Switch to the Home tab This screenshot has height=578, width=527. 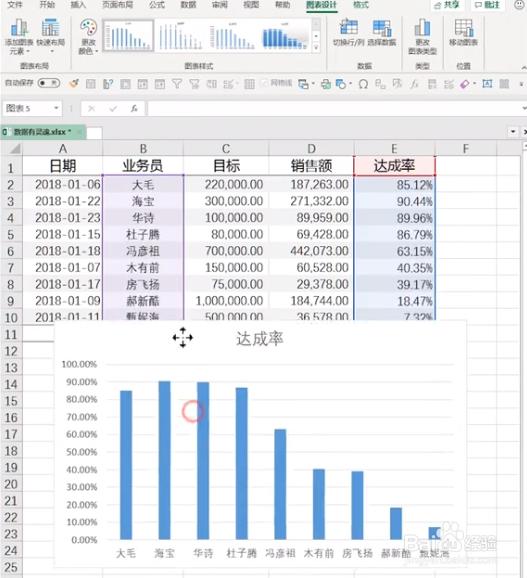[47, 5]
